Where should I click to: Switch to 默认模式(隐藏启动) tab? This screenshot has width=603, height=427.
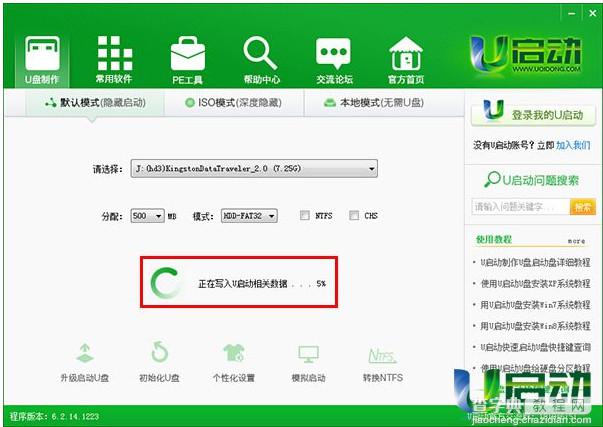click(95, 103)
